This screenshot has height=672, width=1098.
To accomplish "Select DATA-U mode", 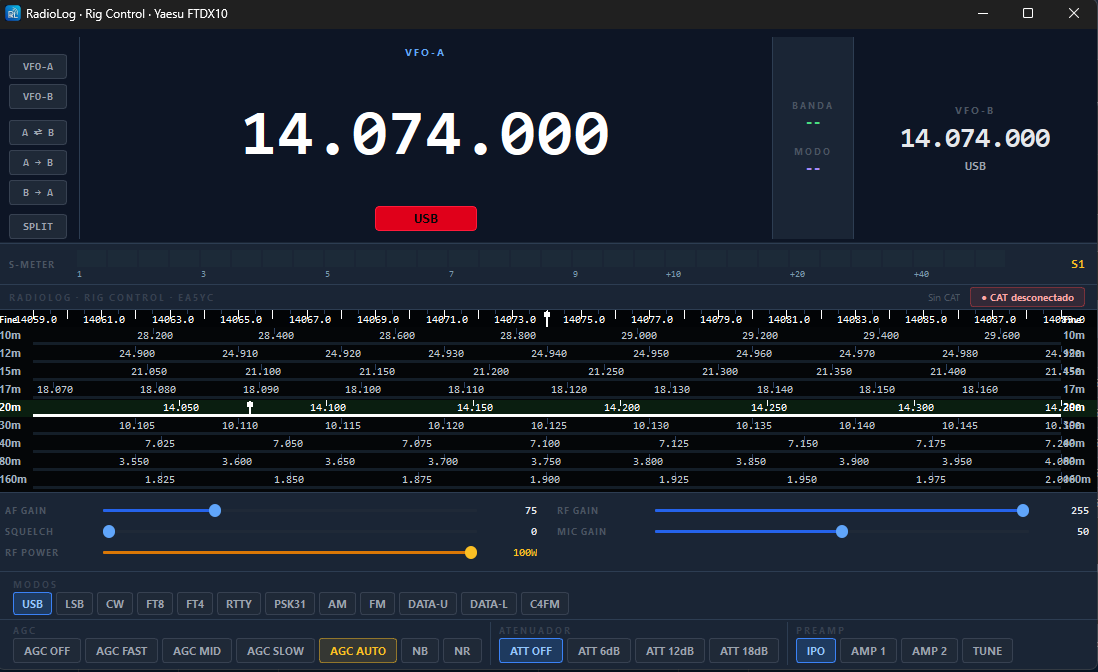I will [428, 603].
